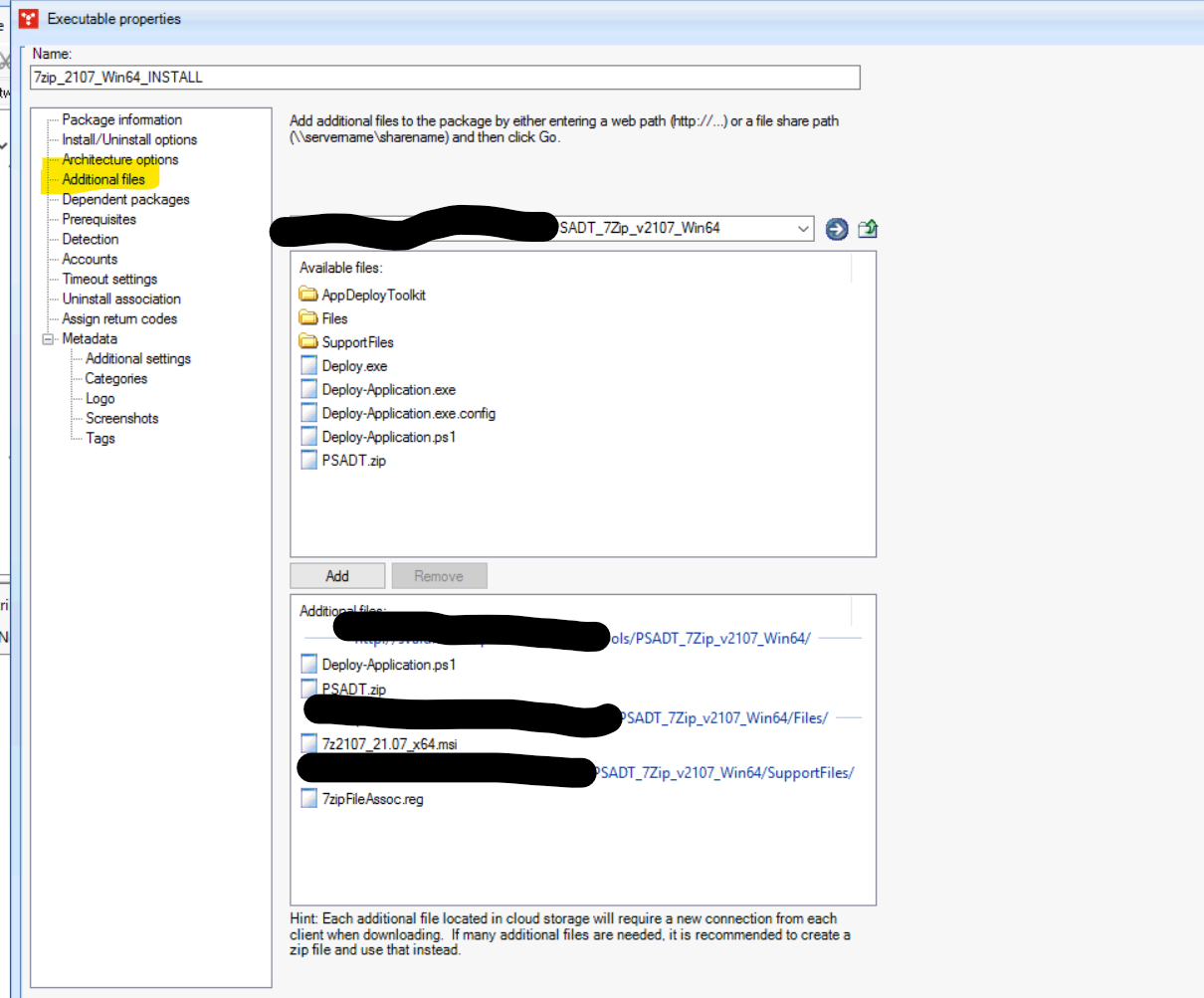Select the 7zipFileAssoc.reg file icon
This screenshot has width=1204, height=998.
coord(308,798)
